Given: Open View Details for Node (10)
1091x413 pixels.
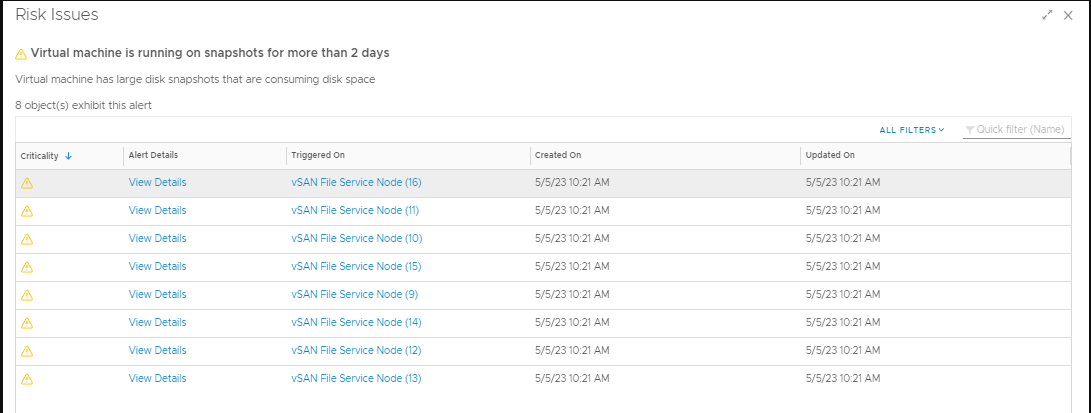Looking at the screenshot, I should (157, 239).
